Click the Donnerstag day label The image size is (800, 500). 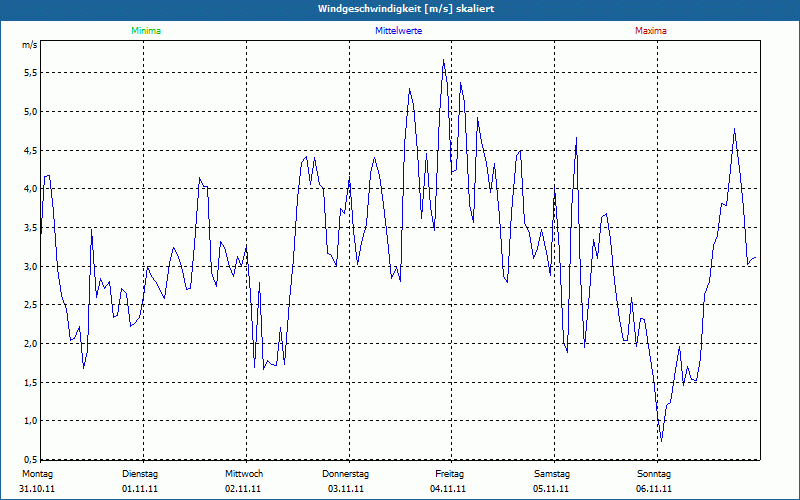[345, 474]
